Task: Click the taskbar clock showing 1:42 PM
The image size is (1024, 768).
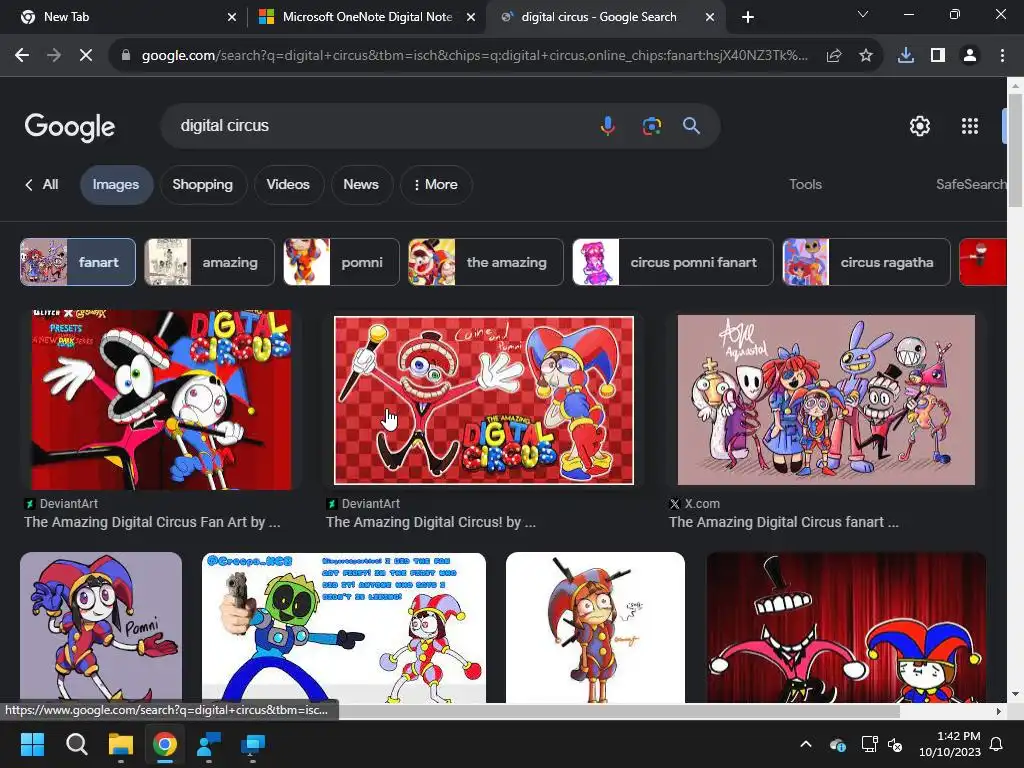Action: click(950, 744)
